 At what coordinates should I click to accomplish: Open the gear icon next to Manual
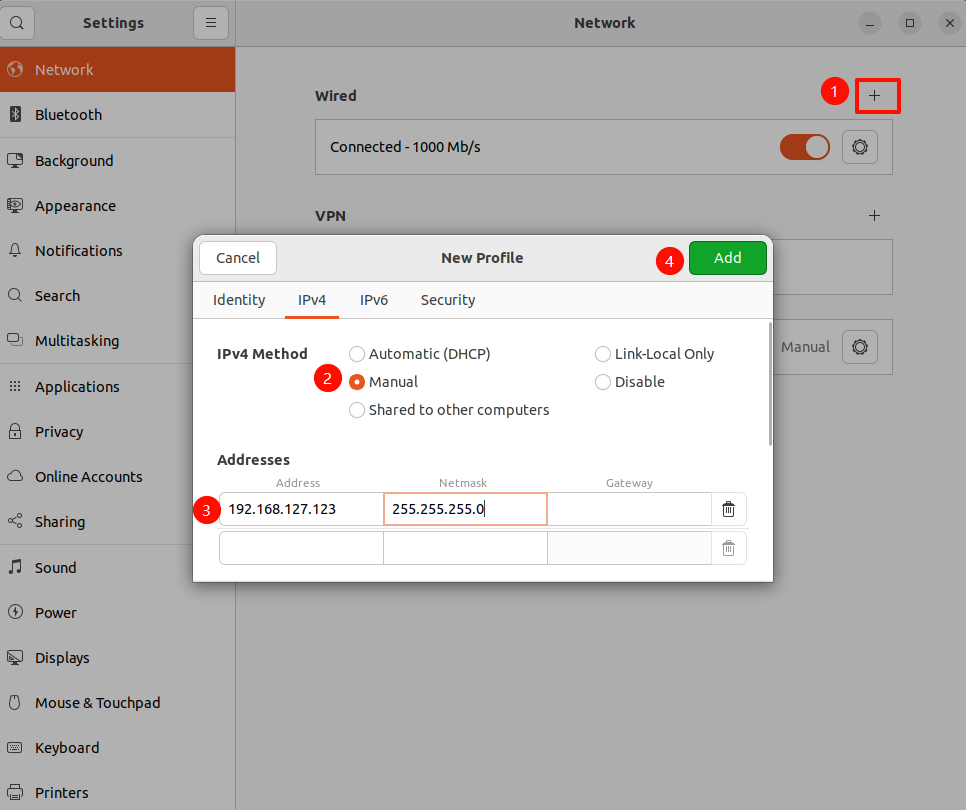point(859,347)
